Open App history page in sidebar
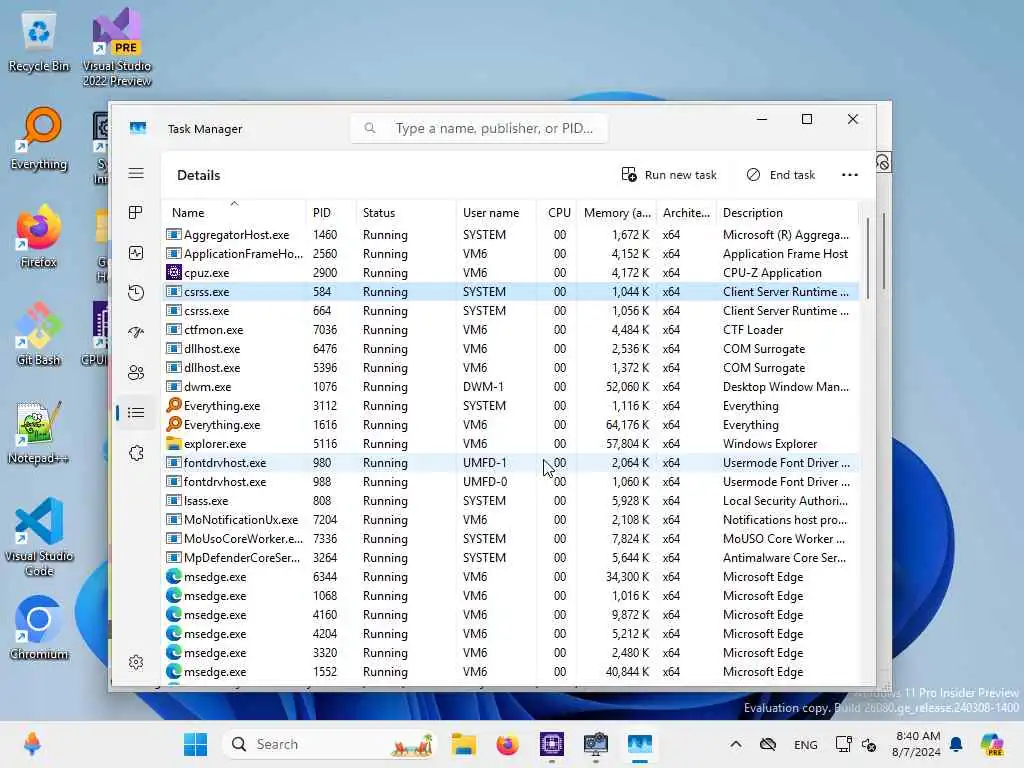Screen dimensions: 1024x768 pos(136,293)
